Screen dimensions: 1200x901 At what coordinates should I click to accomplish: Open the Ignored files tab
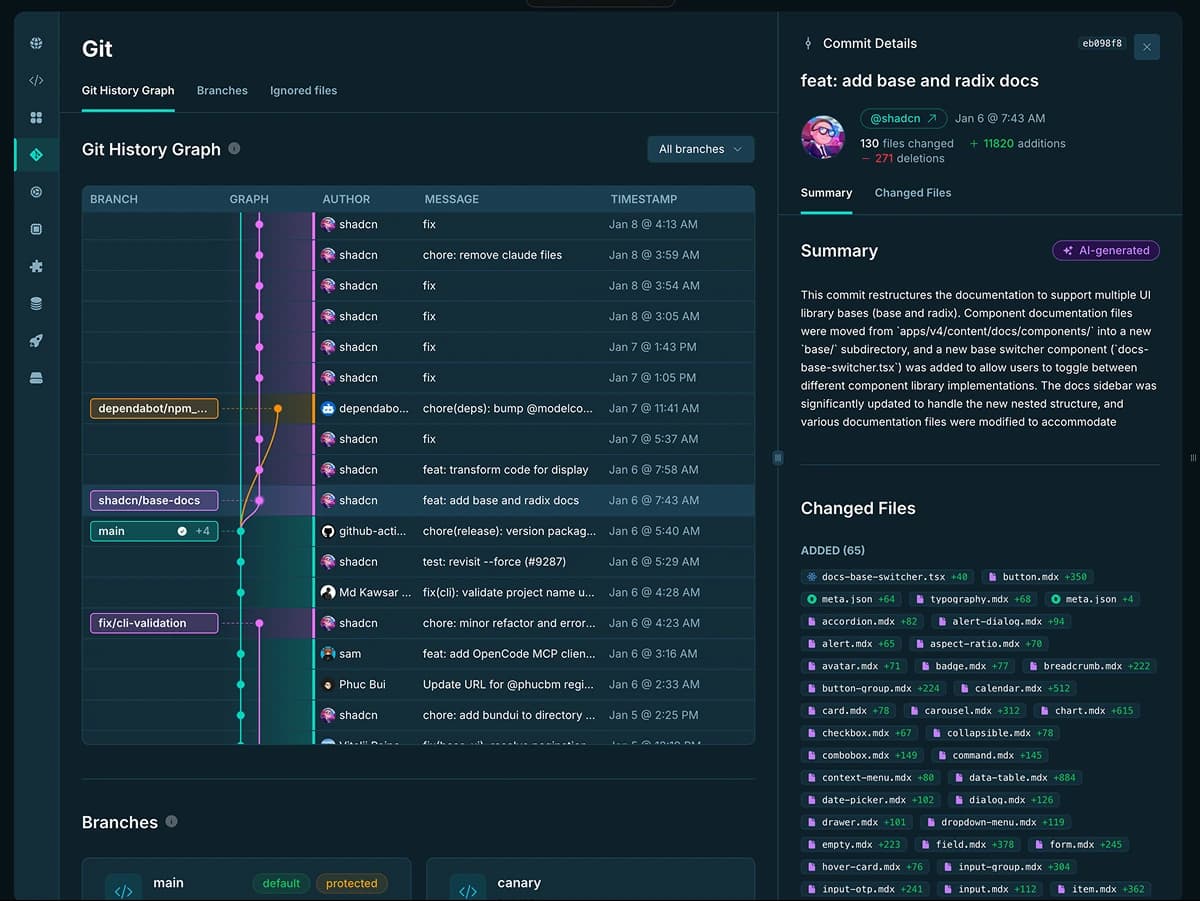(303, 90)
